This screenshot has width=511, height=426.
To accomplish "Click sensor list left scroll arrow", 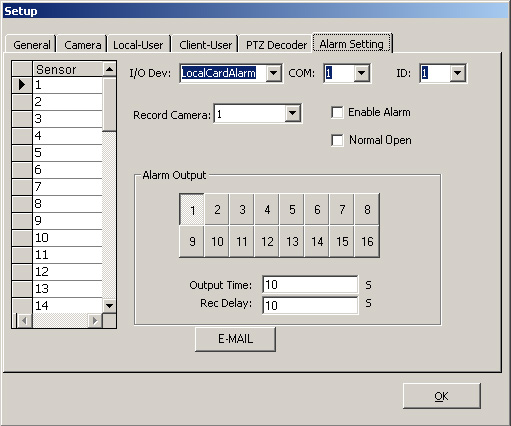I will pos(24,321).
